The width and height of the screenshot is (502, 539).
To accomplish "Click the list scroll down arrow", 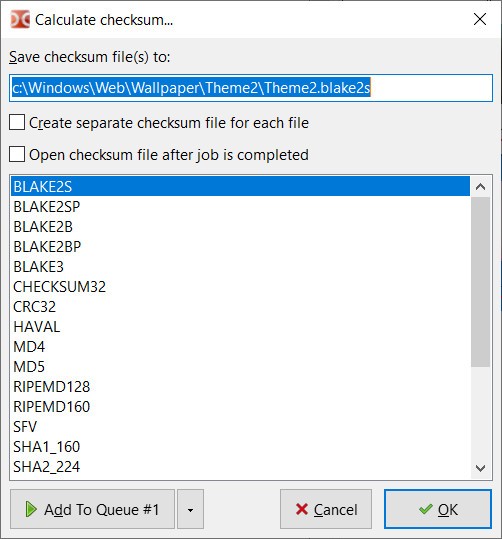I will (x=480, y=468).
